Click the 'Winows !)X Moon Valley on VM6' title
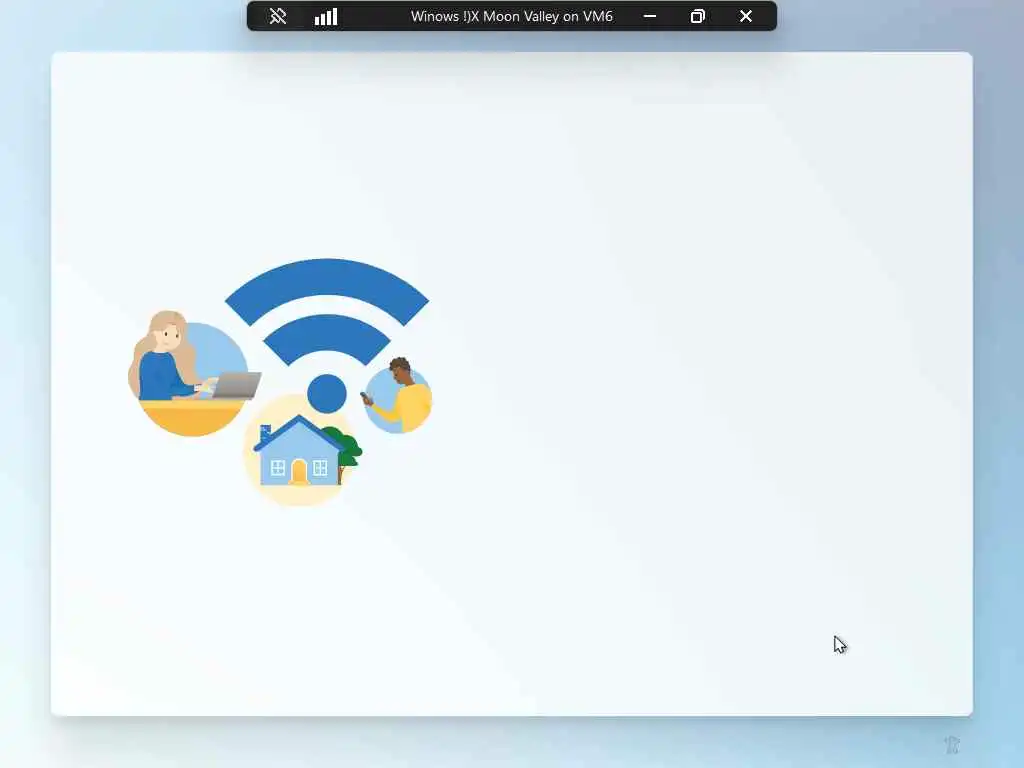 pos(511,16)
